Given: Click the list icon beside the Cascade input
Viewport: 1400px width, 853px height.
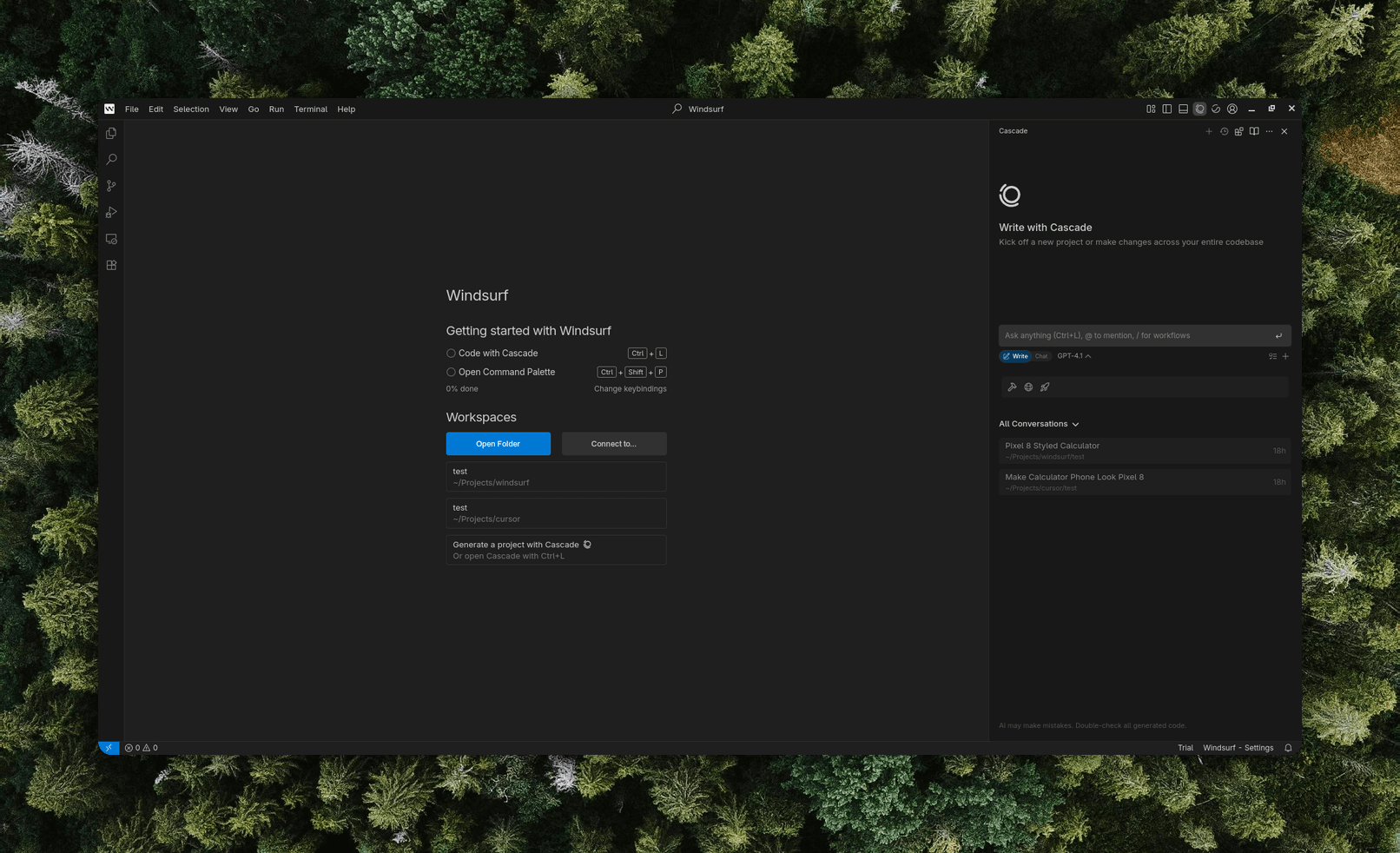Looking at the screenshot, I should (x=1272, y=356).
